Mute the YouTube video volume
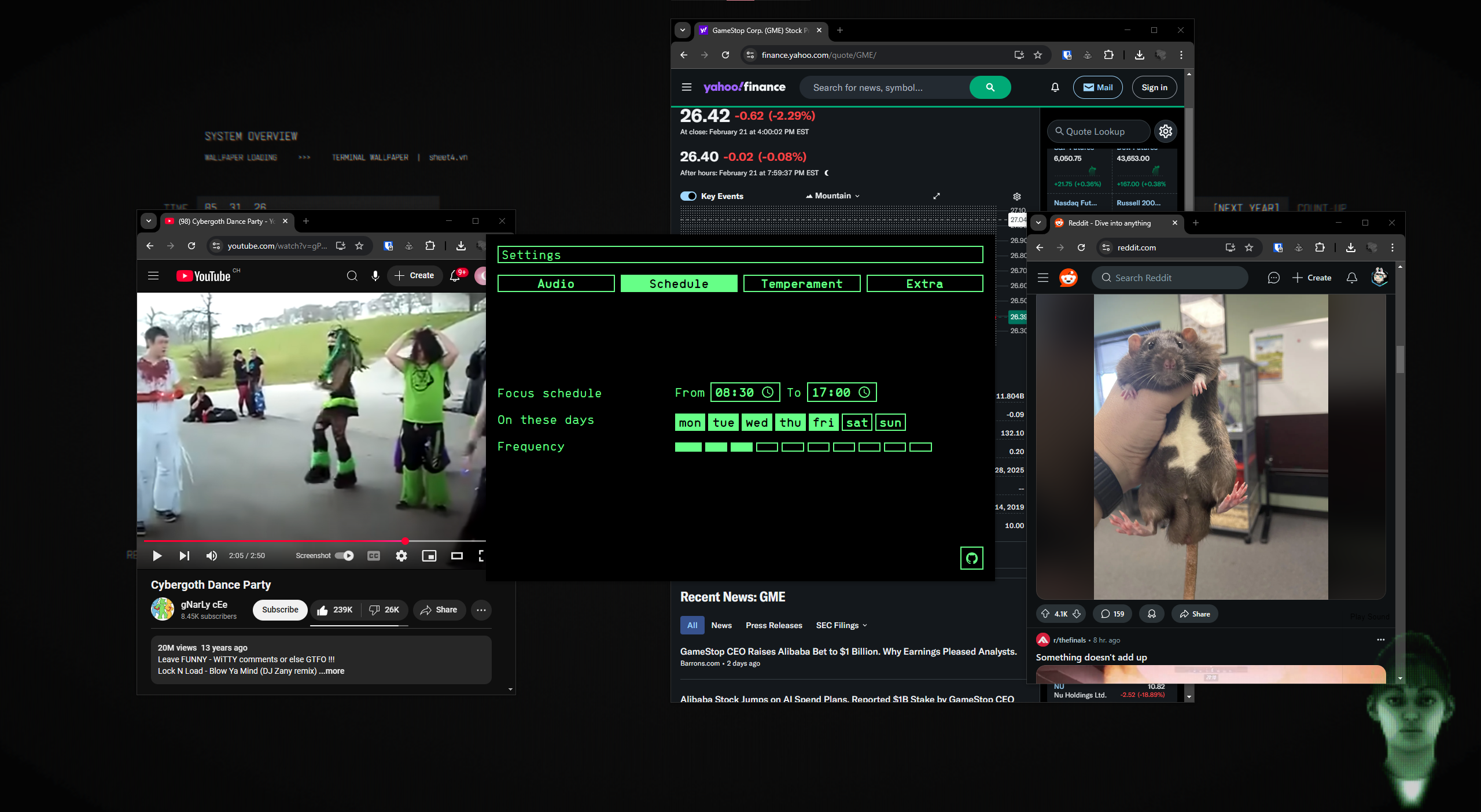This screenshot has height=812, width=1481. 212,556
